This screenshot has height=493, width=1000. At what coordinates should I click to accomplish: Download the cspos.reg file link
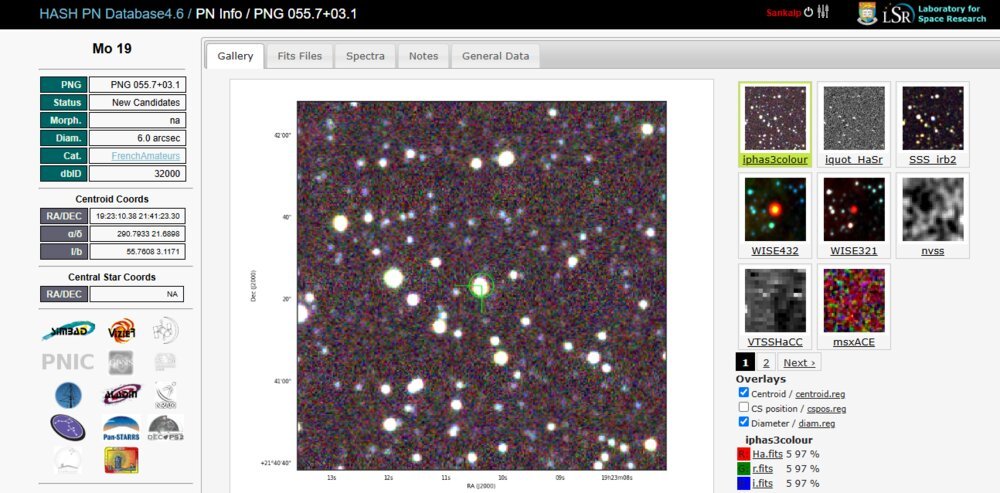[x=827, y=409]
